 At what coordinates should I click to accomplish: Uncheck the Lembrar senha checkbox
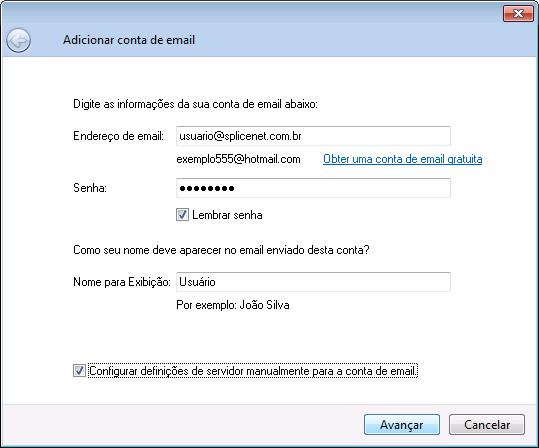(x=182, y=215)
